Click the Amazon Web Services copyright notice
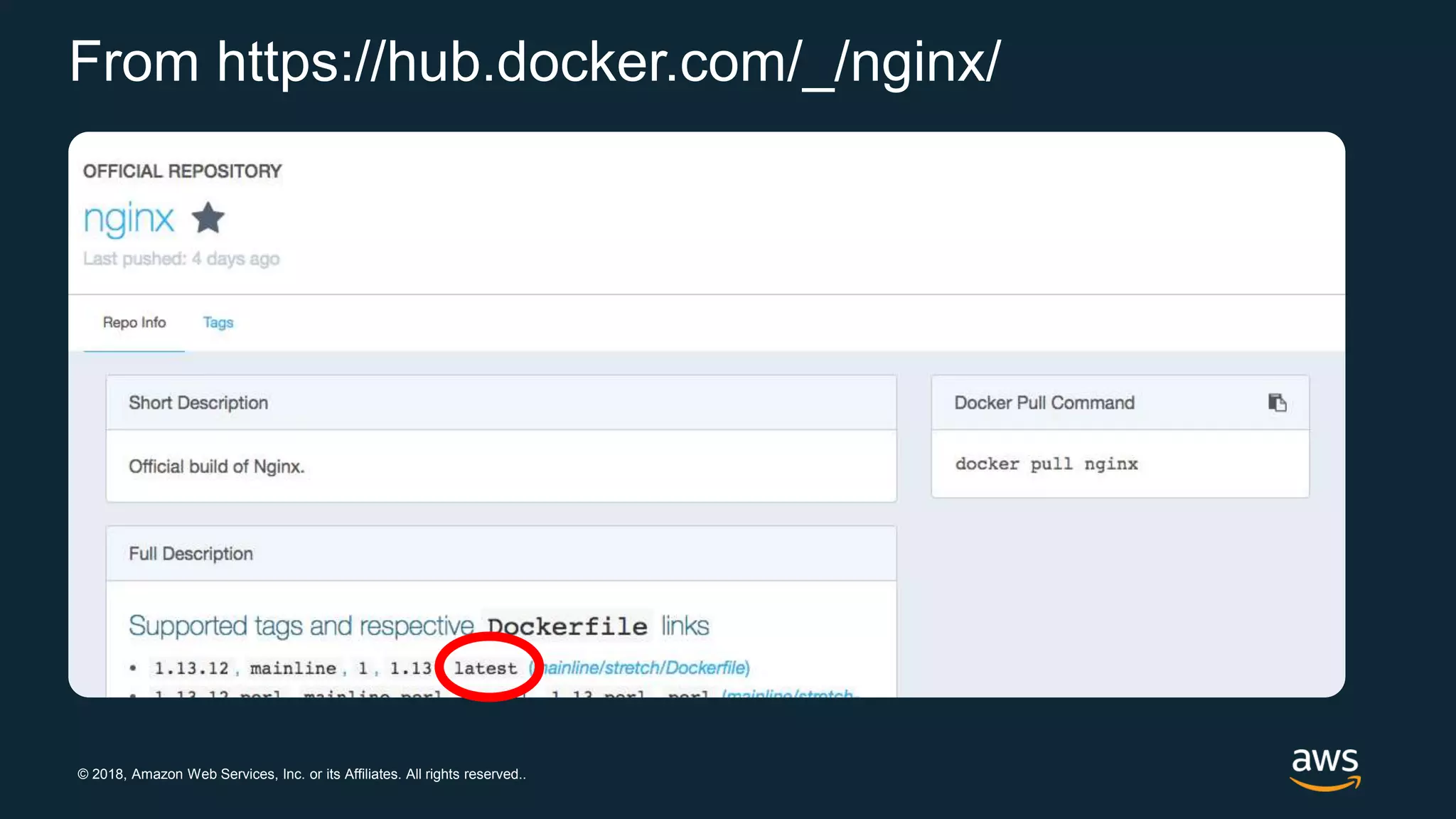 tap(301, 774)
